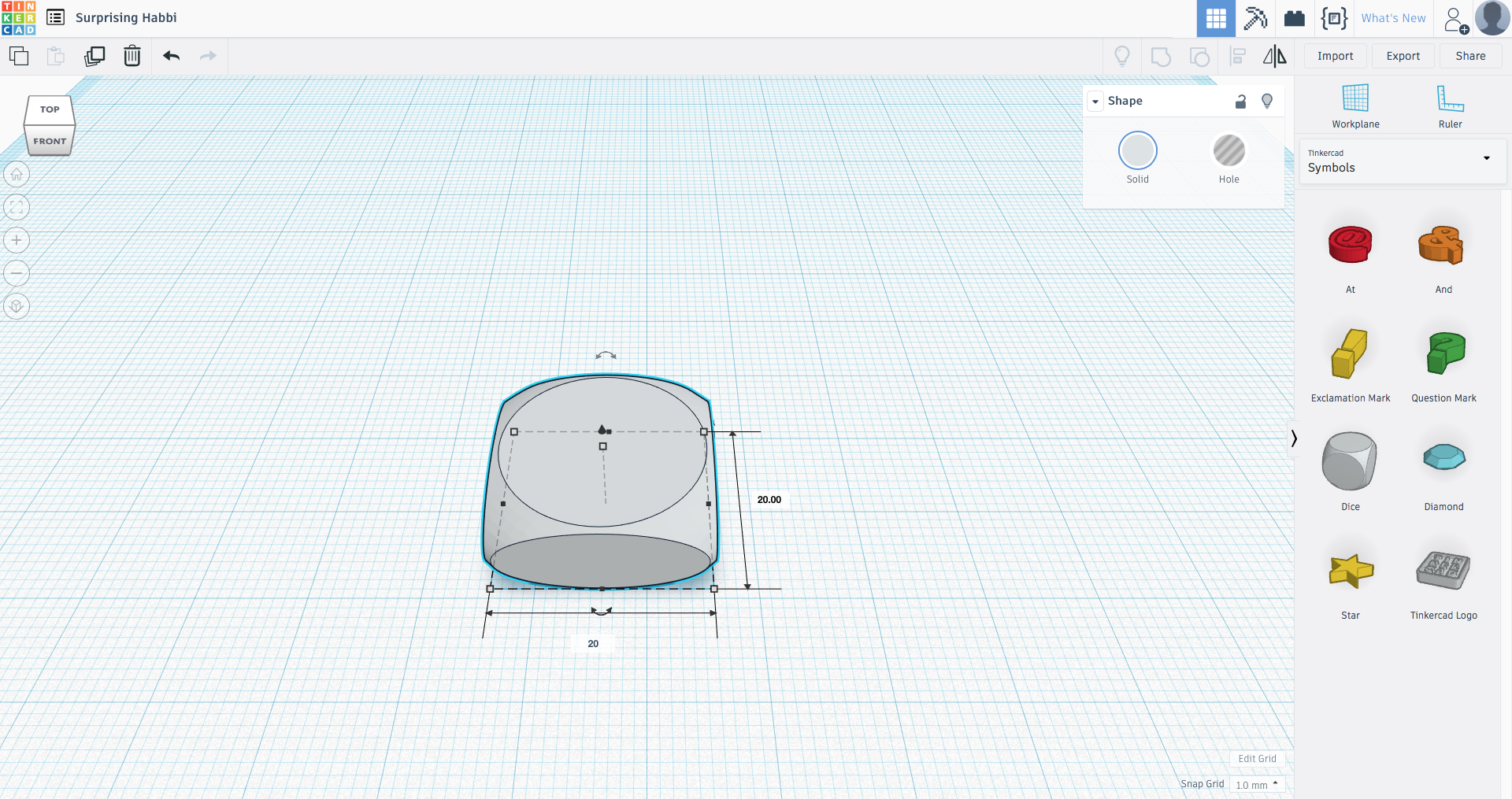This screenshot has width=1512, height=799.
Task: Collapse the shapes sidebar with the chevron
Action: 1294,438
